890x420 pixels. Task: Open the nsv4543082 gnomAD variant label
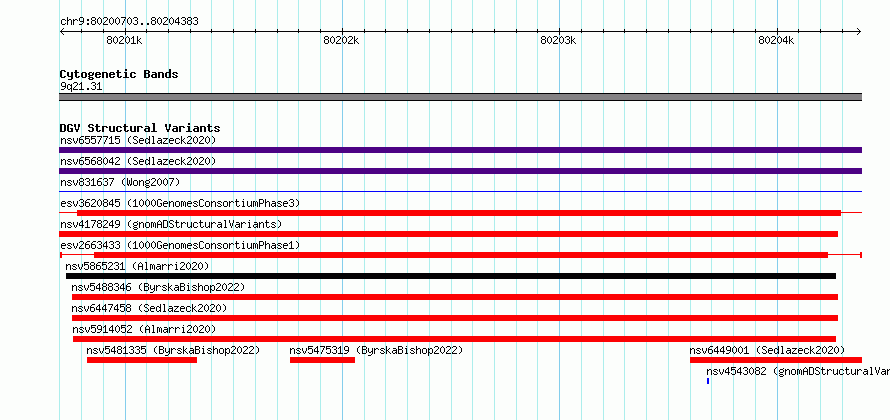(x=798, y=371)
